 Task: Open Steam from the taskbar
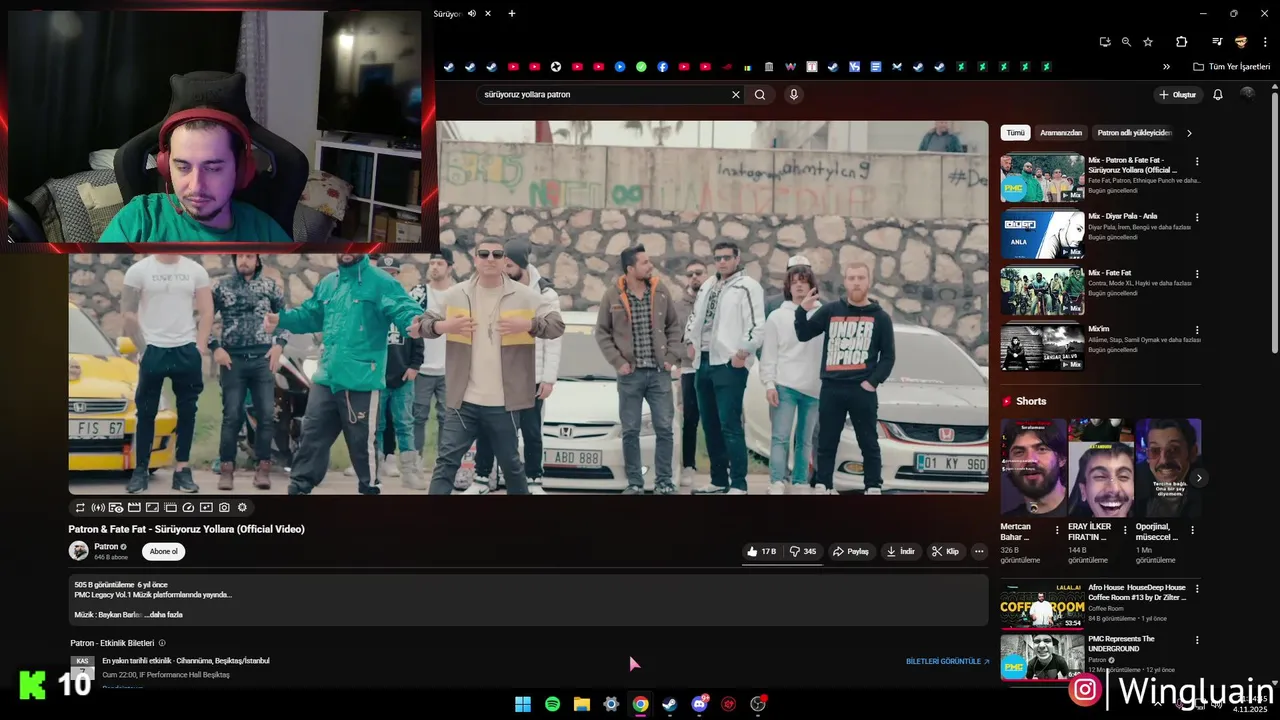point(670,704)
